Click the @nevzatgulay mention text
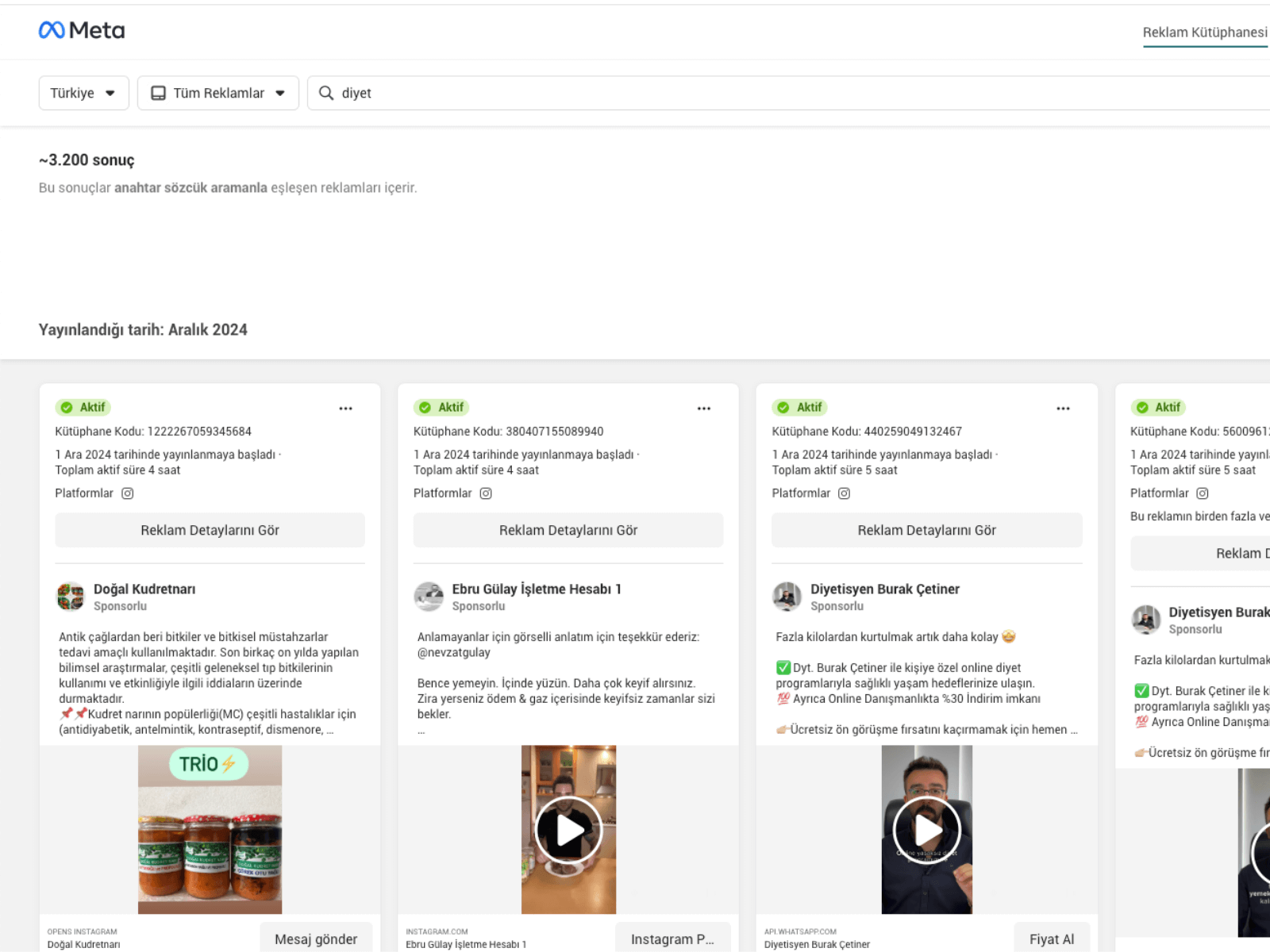1270x952 pixels. [454, 653]
